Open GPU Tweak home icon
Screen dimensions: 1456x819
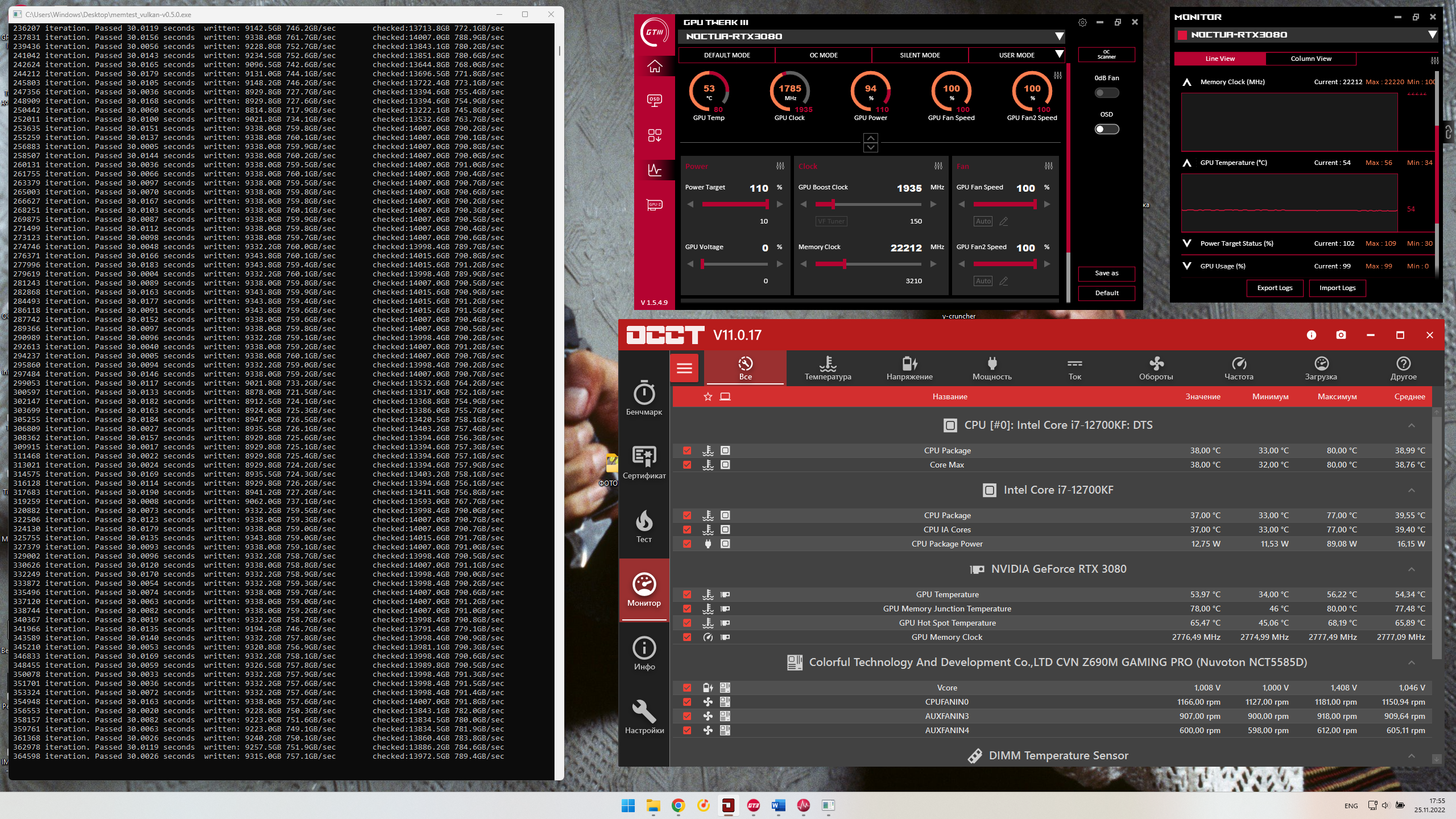[x=655, y=67]
